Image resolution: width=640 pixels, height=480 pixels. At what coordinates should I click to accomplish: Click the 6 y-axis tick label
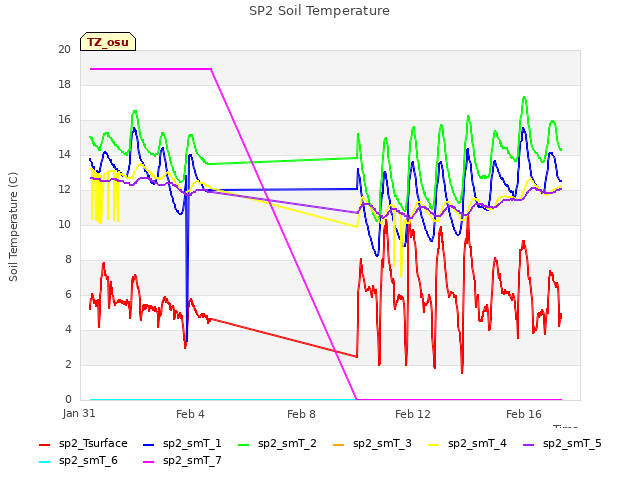point(68,294)
